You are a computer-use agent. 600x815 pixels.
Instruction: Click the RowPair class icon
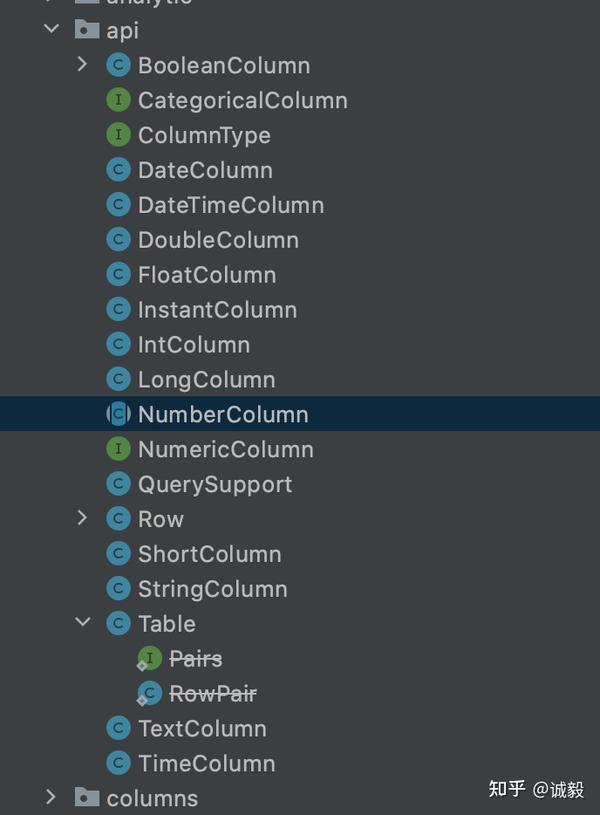pyautogui.click(x=149, y=694)
